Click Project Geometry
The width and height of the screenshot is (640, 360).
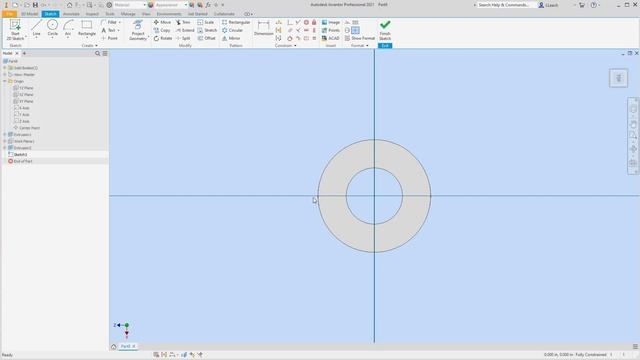tap(138, 30)
